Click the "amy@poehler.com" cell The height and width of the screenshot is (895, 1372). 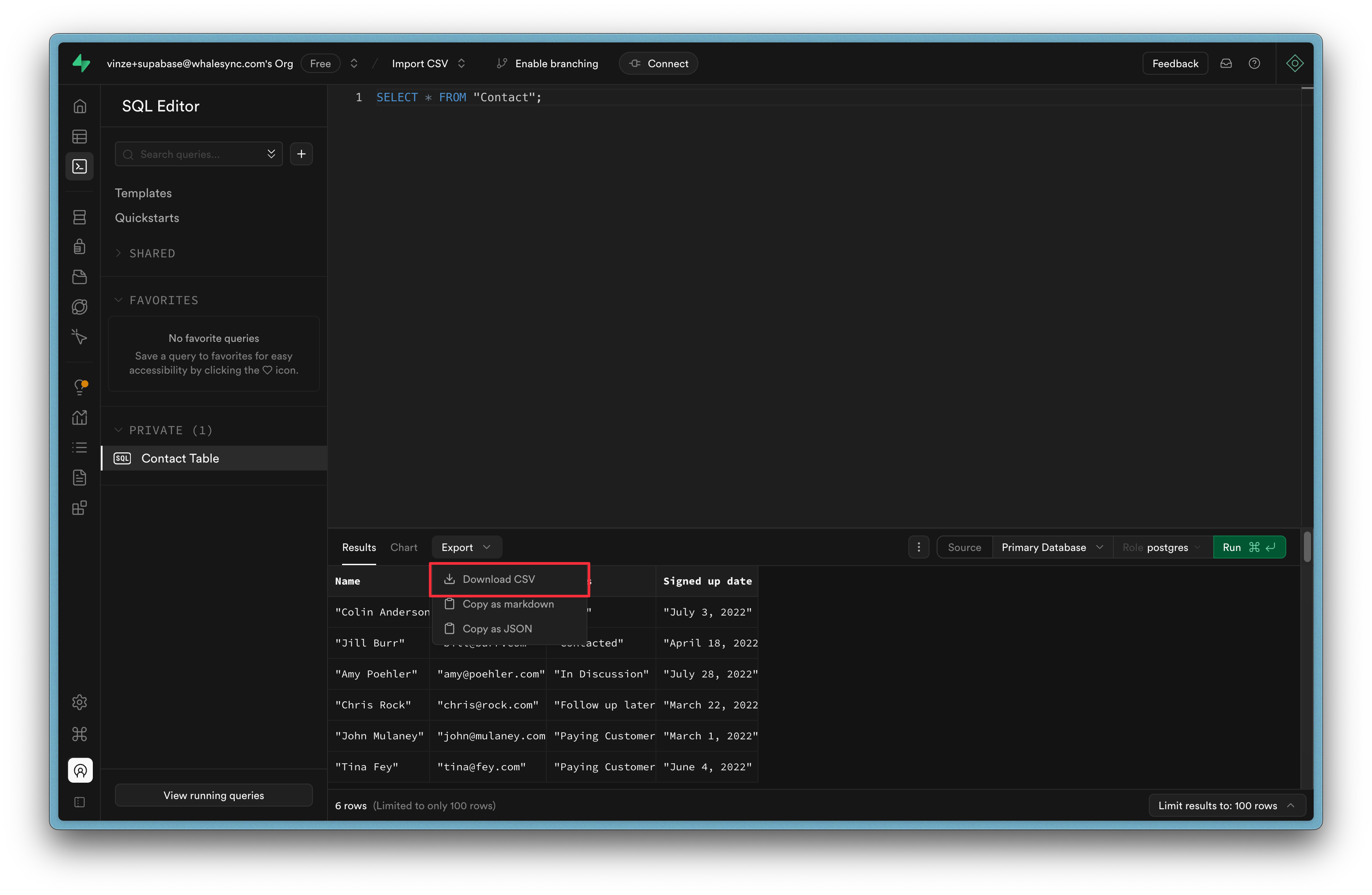[x=488, y=673]
